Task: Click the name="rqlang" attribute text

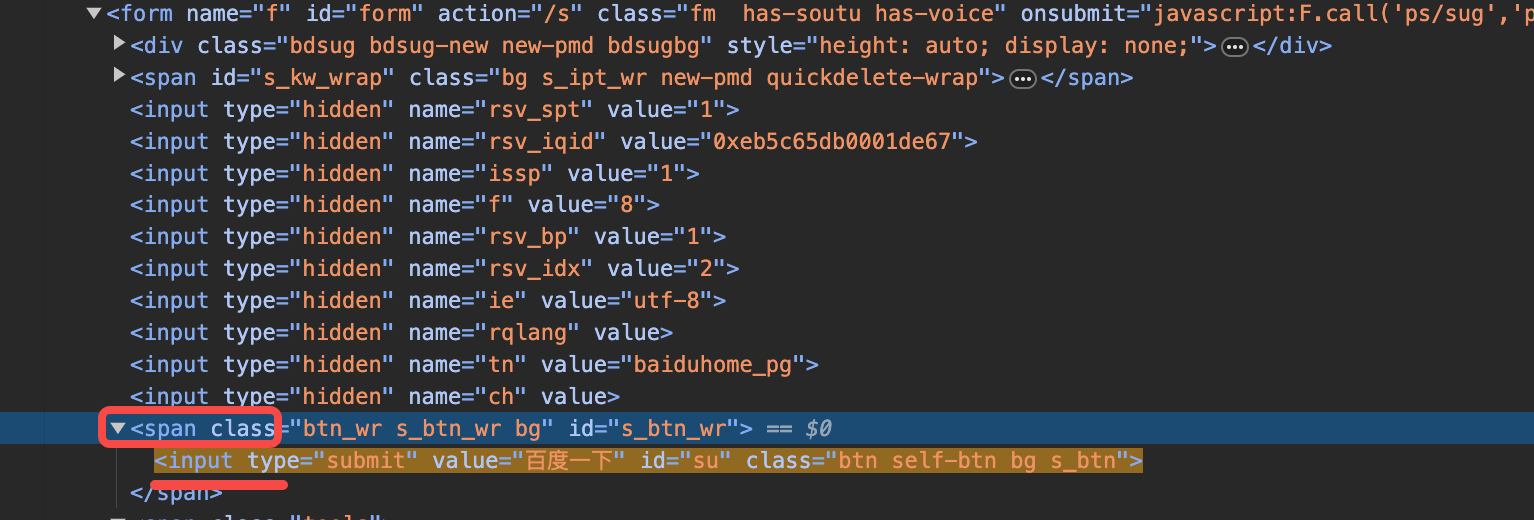Action: click(494, 333)
